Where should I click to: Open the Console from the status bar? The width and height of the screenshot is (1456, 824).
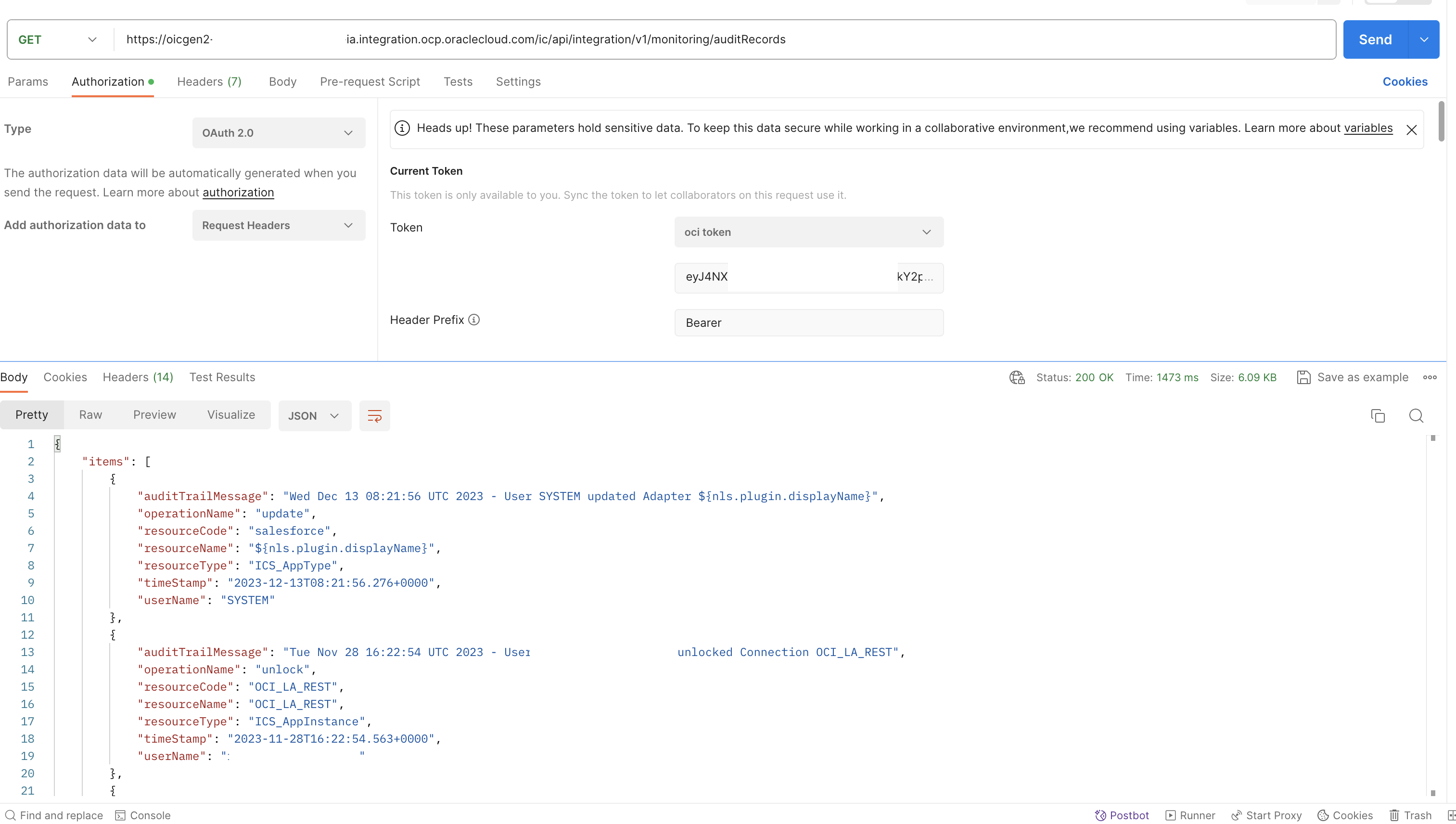click(143, 814)
